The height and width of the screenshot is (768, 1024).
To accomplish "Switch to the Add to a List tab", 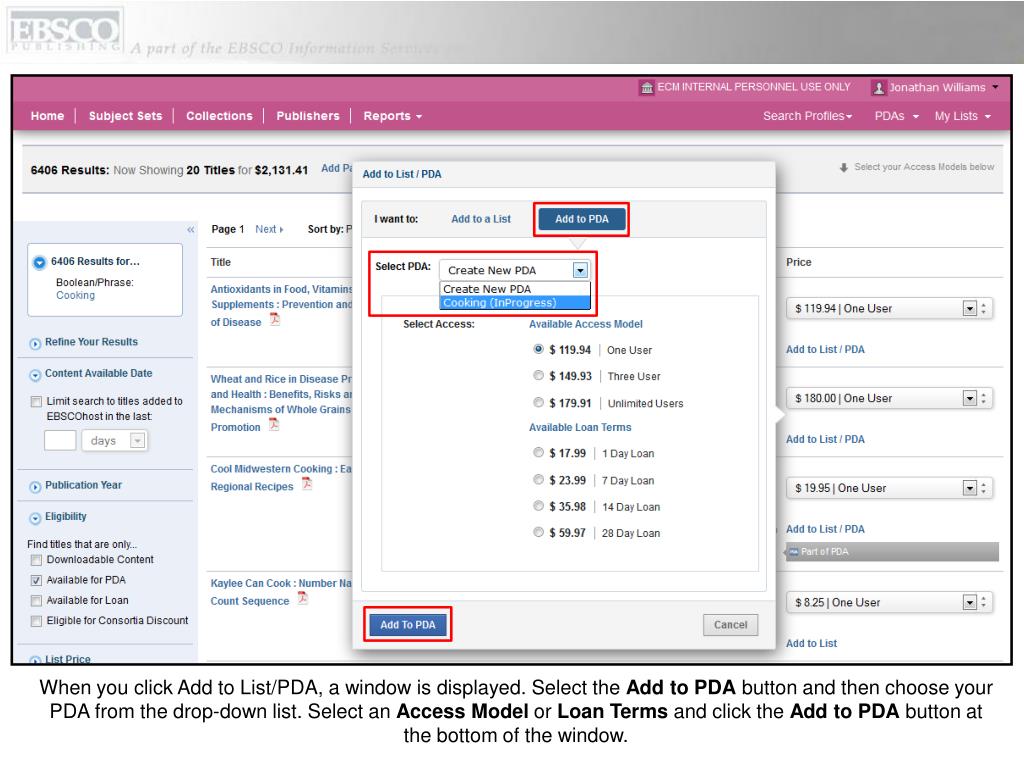I will [x=481, y=219].
